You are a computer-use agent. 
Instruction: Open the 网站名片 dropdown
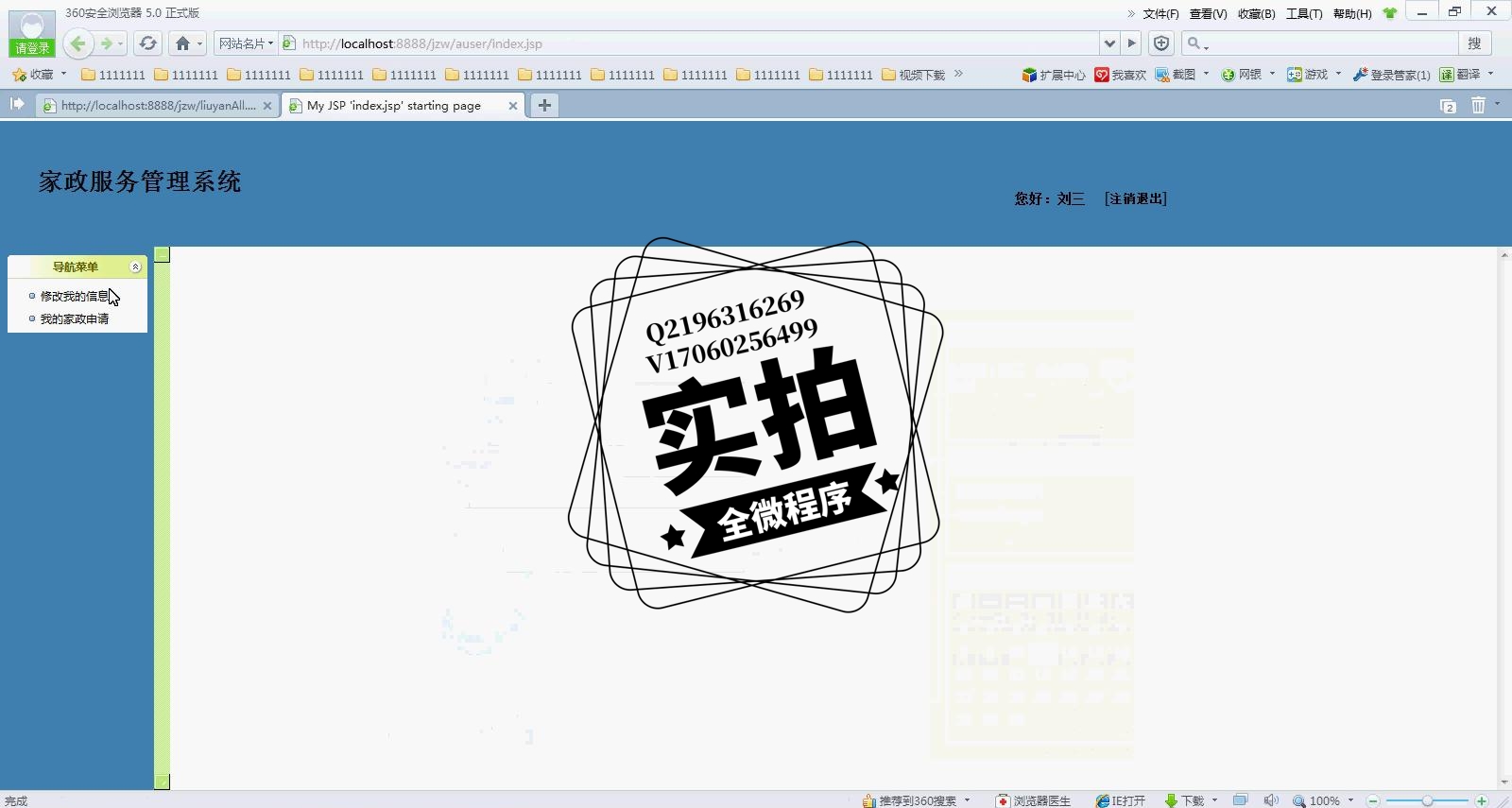pos(246,43)
